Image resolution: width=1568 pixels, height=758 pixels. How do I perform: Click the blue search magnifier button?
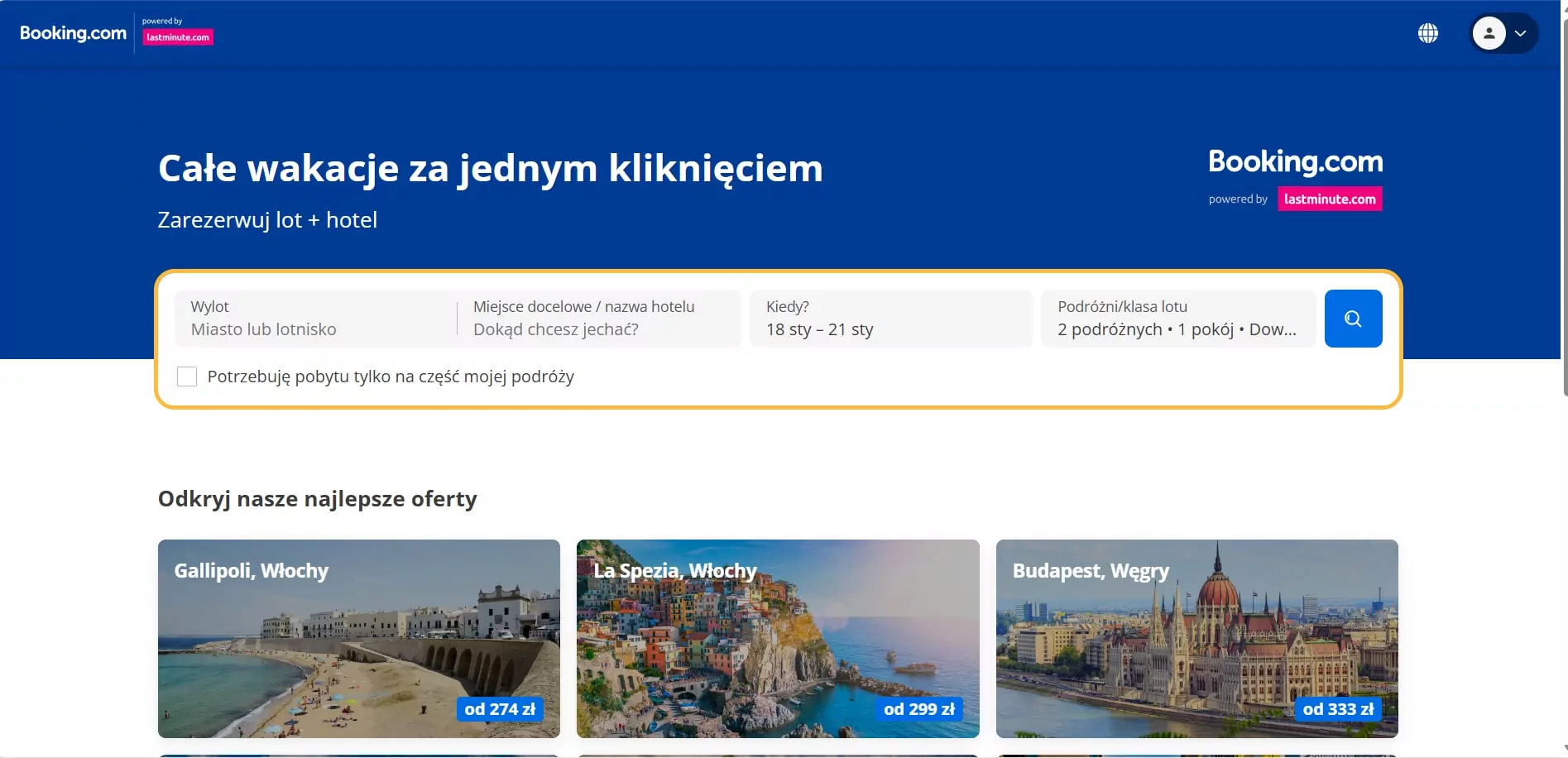(1353, 318)
